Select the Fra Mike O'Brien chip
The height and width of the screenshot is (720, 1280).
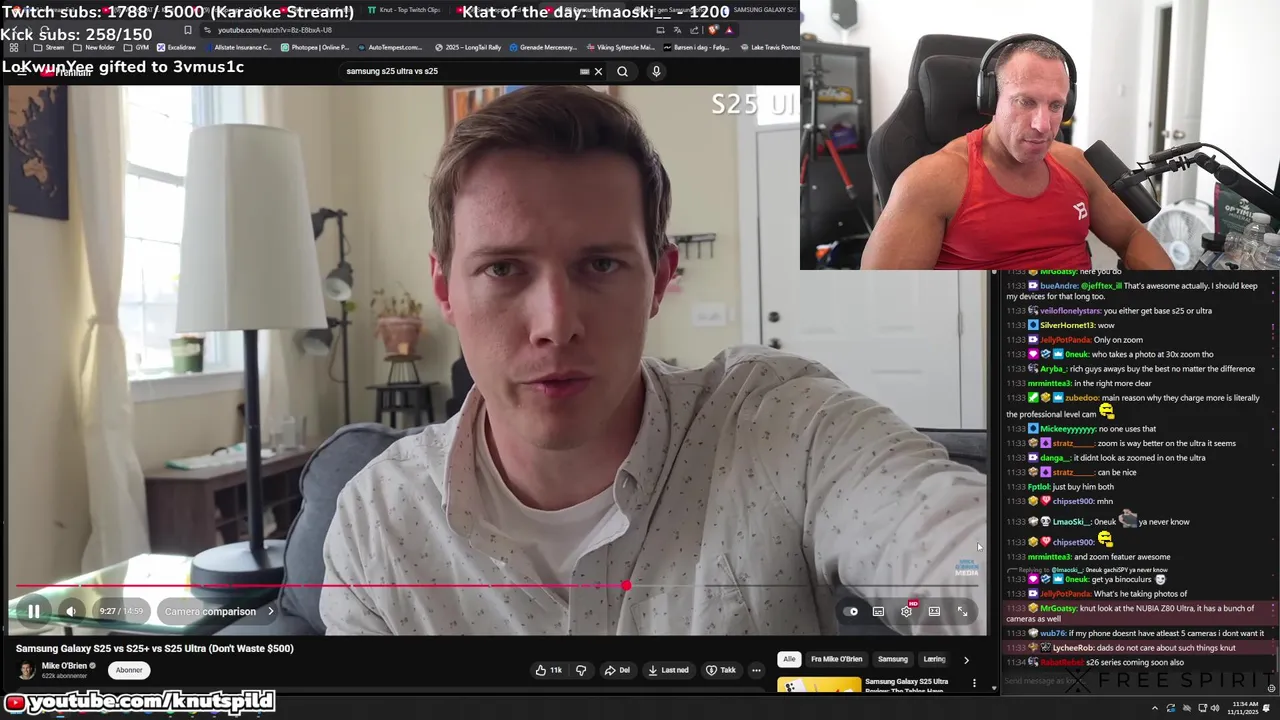pyautogui.click(x=836, y=659)
